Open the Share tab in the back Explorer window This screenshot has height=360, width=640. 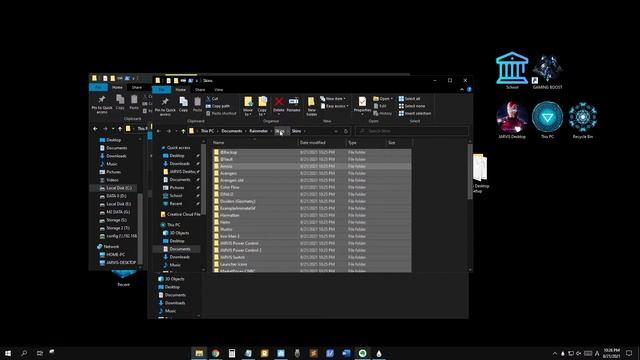(x=137, y=87)
